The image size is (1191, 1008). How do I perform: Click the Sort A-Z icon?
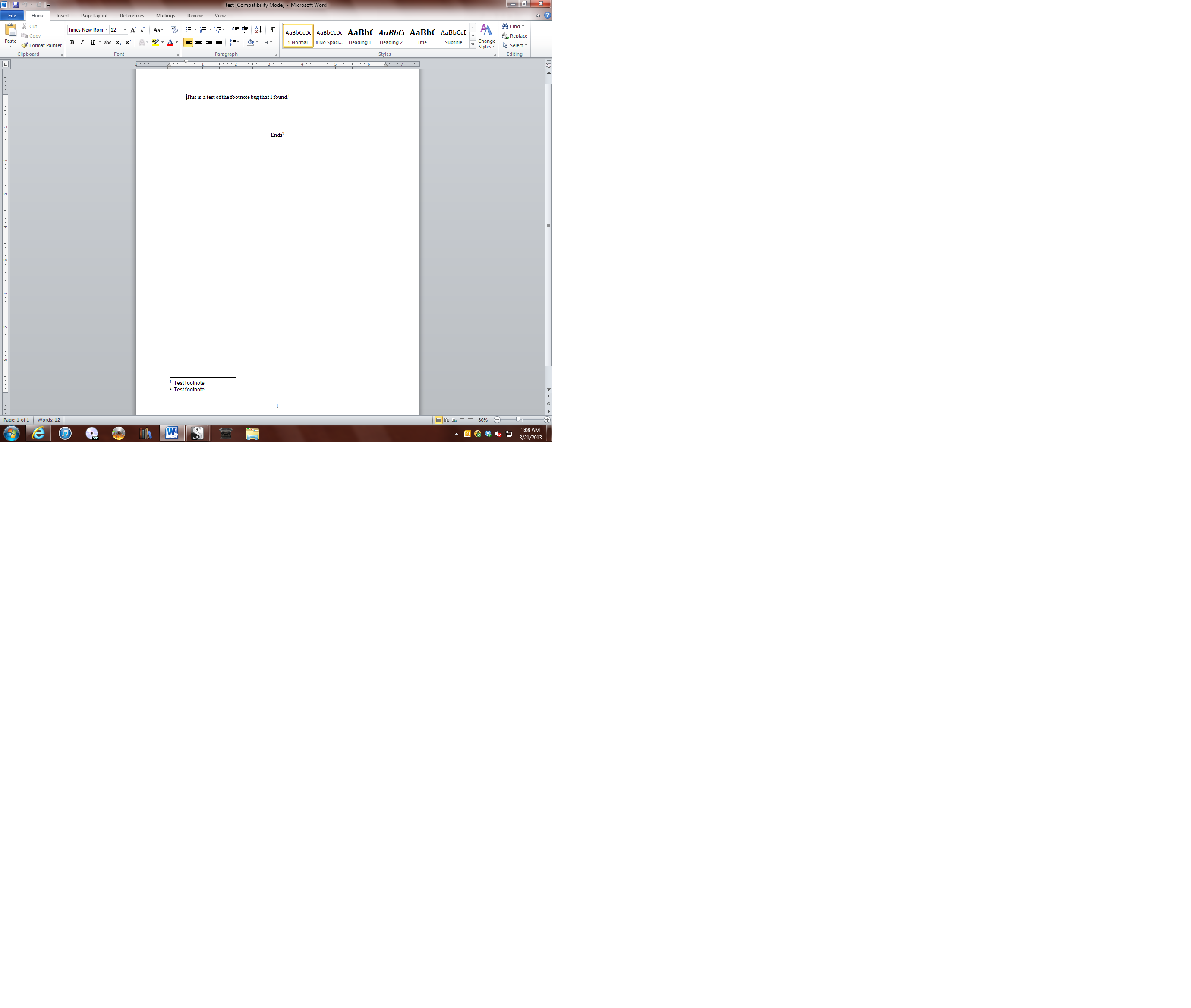point(258,30)
